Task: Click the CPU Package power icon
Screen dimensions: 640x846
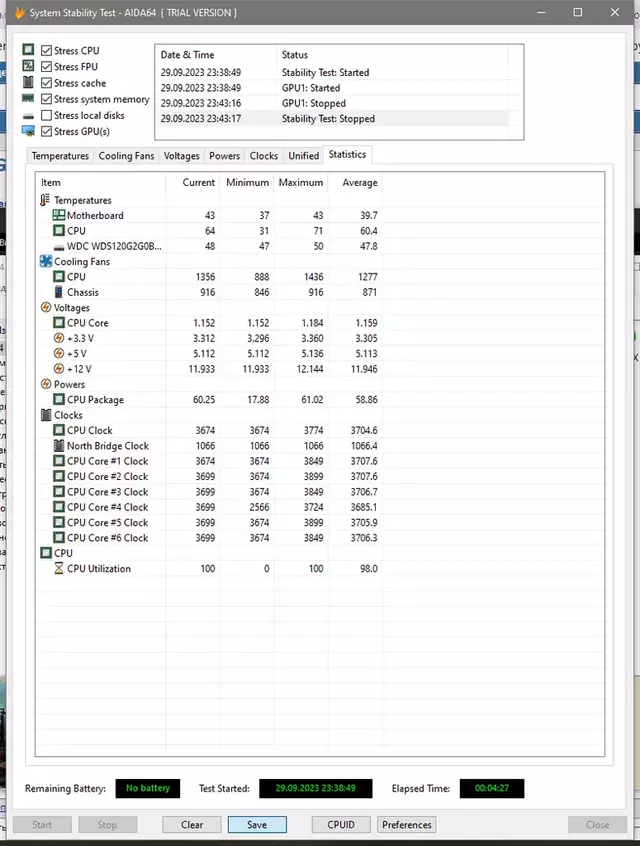Action: tap(58, 399)
